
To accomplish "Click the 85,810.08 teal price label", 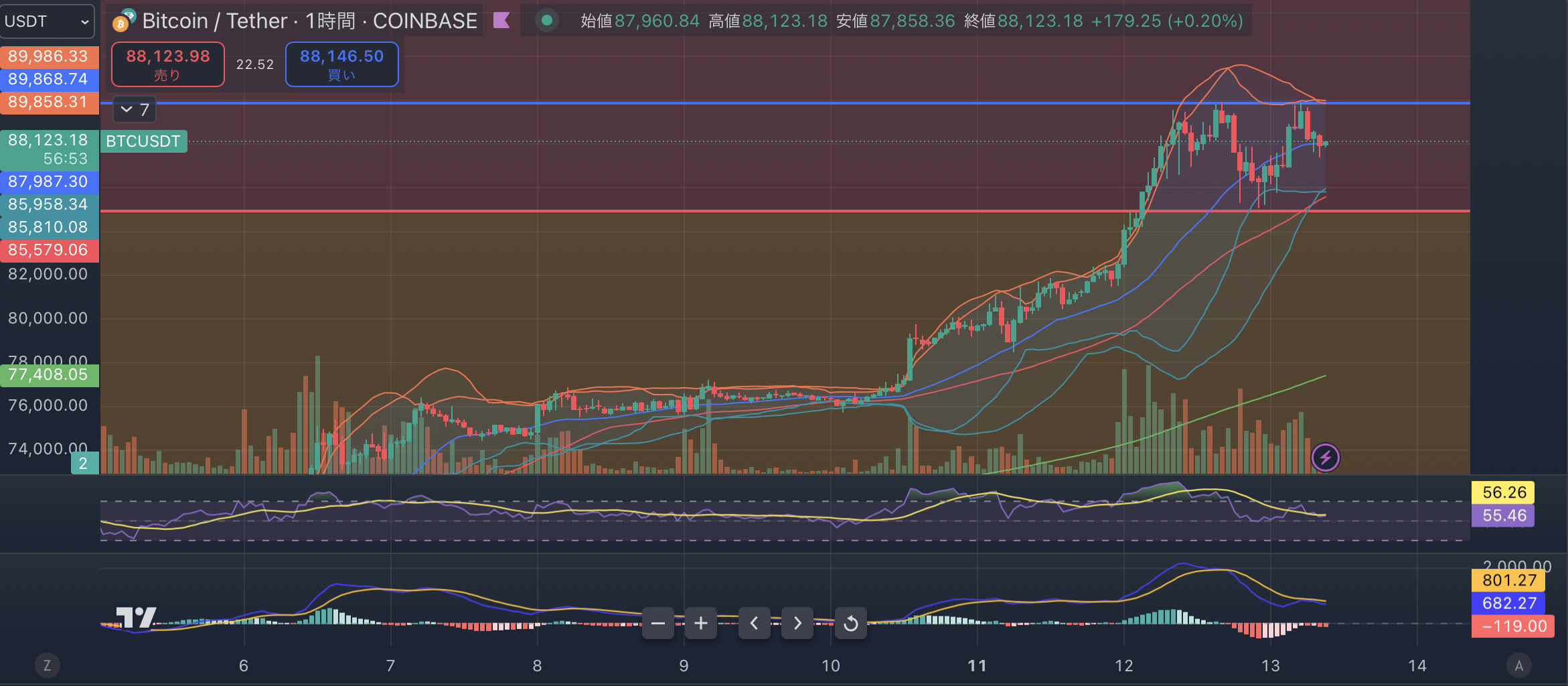I will coord(49,227).
